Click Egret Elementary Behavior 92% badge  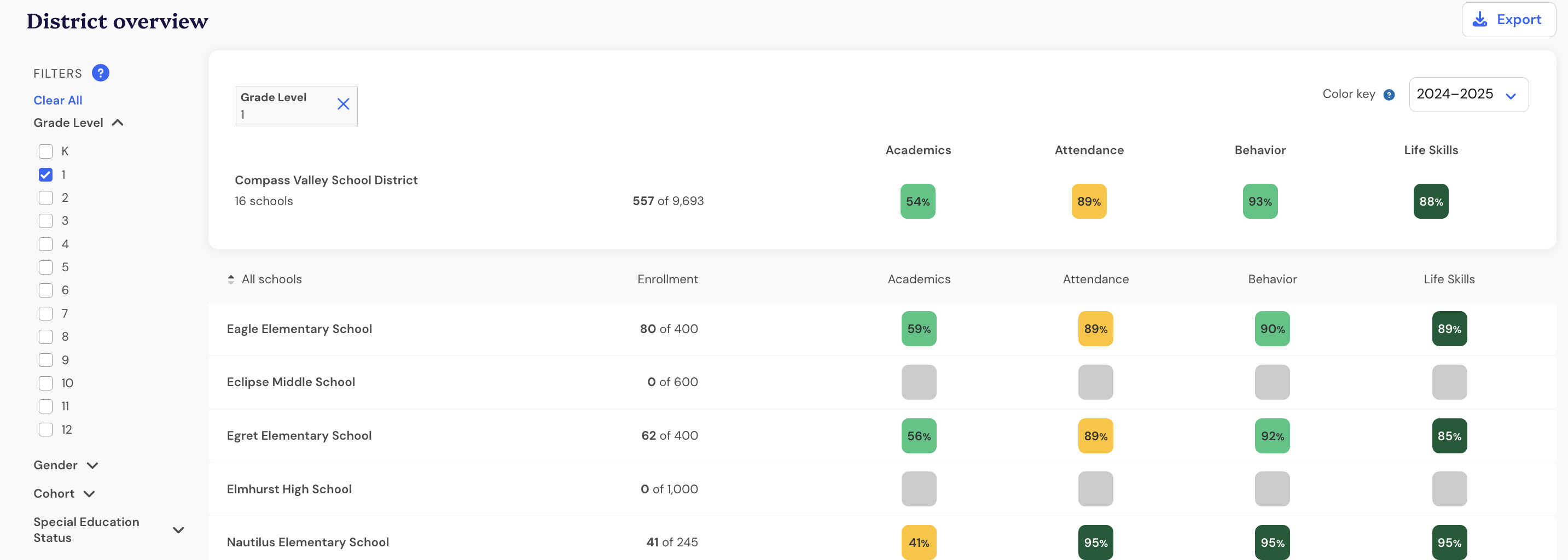(x=1272, y=436)
